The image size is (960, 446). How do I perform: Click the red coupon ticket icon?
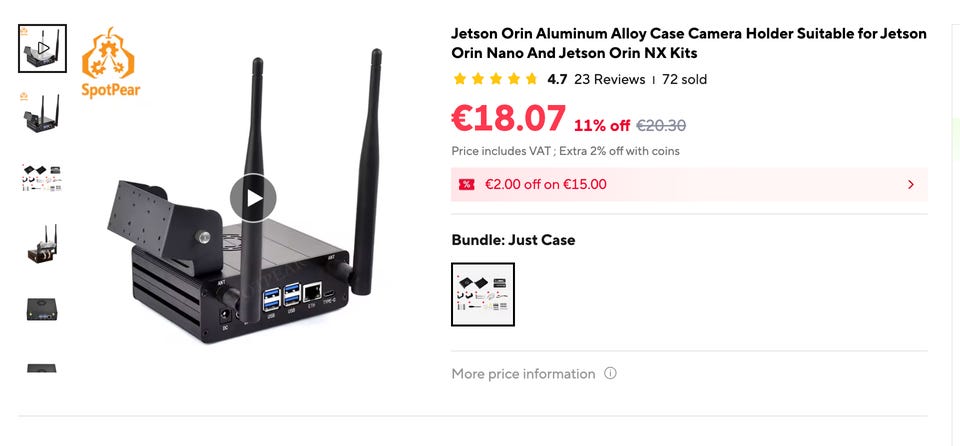click(466, 184)
